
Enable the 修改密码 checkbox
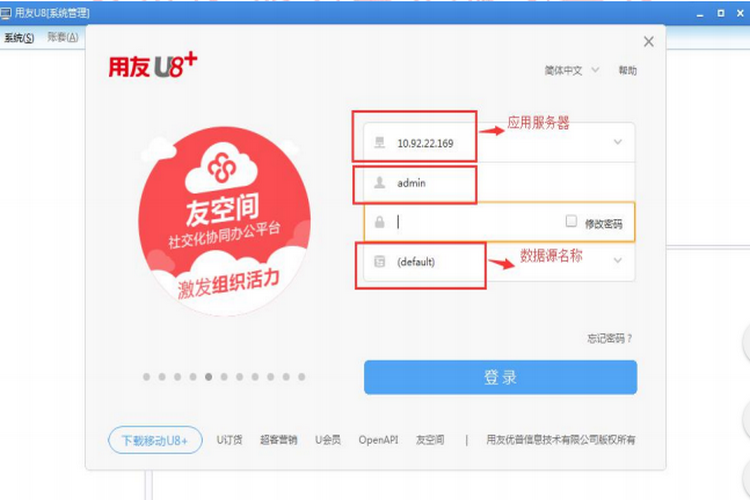click(x=571, y=221)
